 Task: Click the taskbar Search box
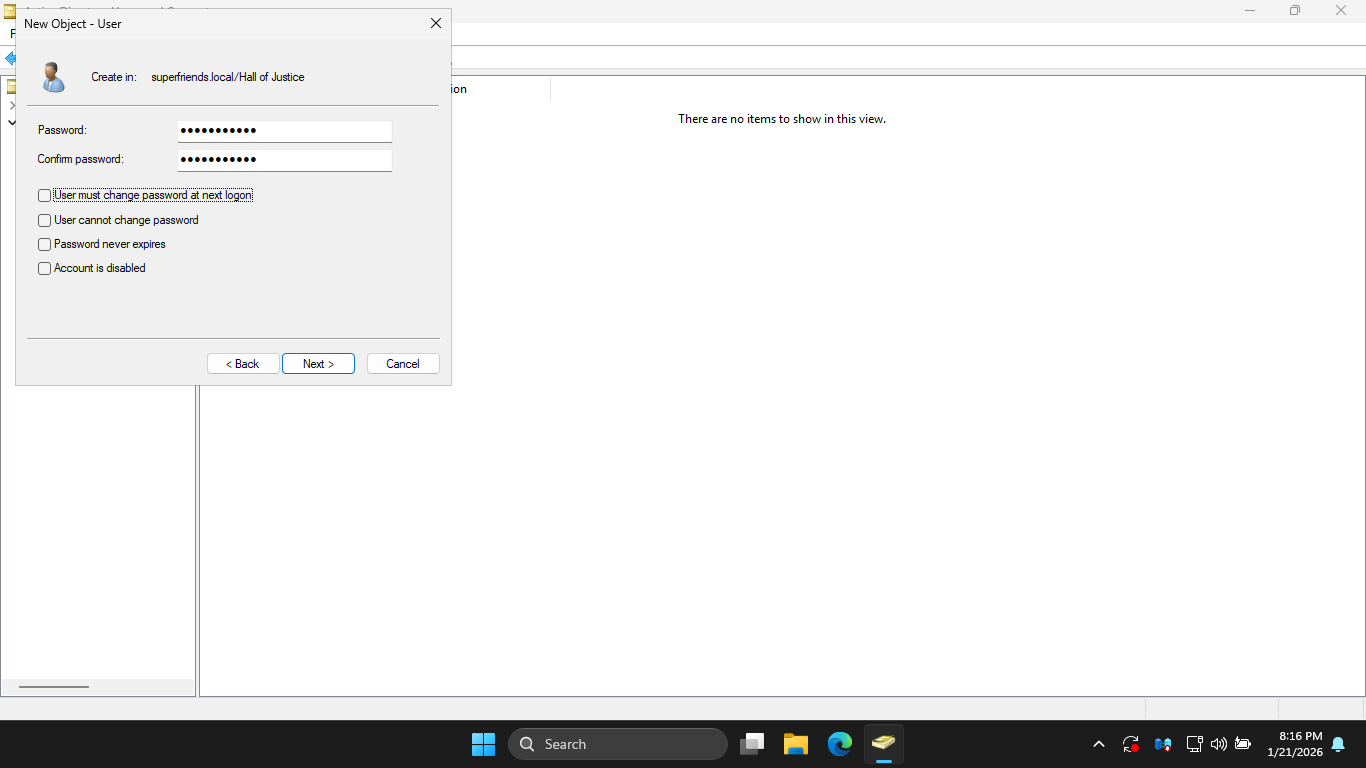click(618, 744)
